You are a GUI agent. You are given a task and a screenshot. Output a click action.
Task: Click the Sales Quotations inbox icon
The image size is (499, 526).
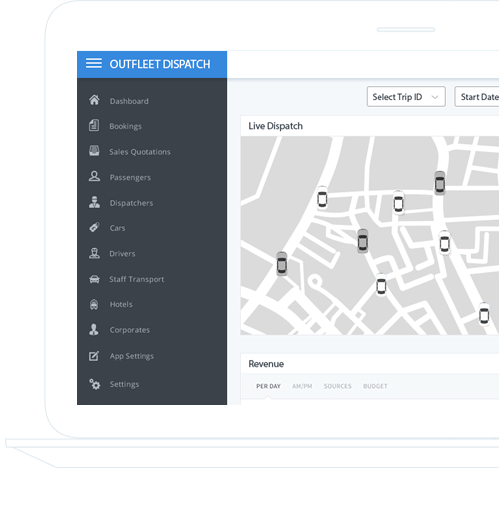94,151
